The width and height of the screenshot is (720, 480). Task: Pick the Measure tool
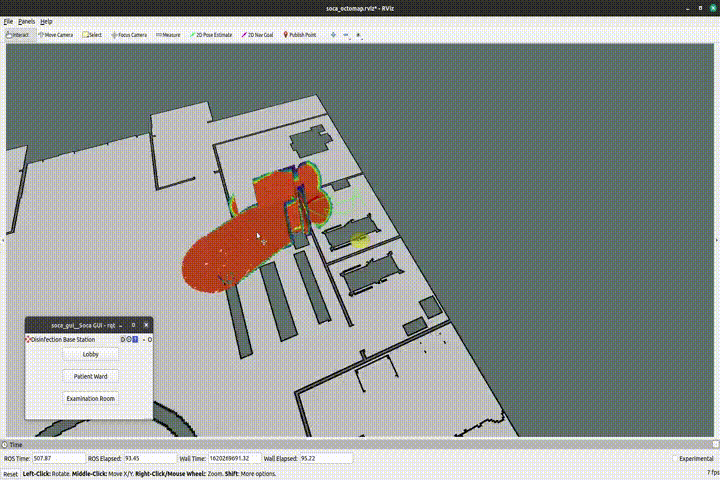pos(168,34)
